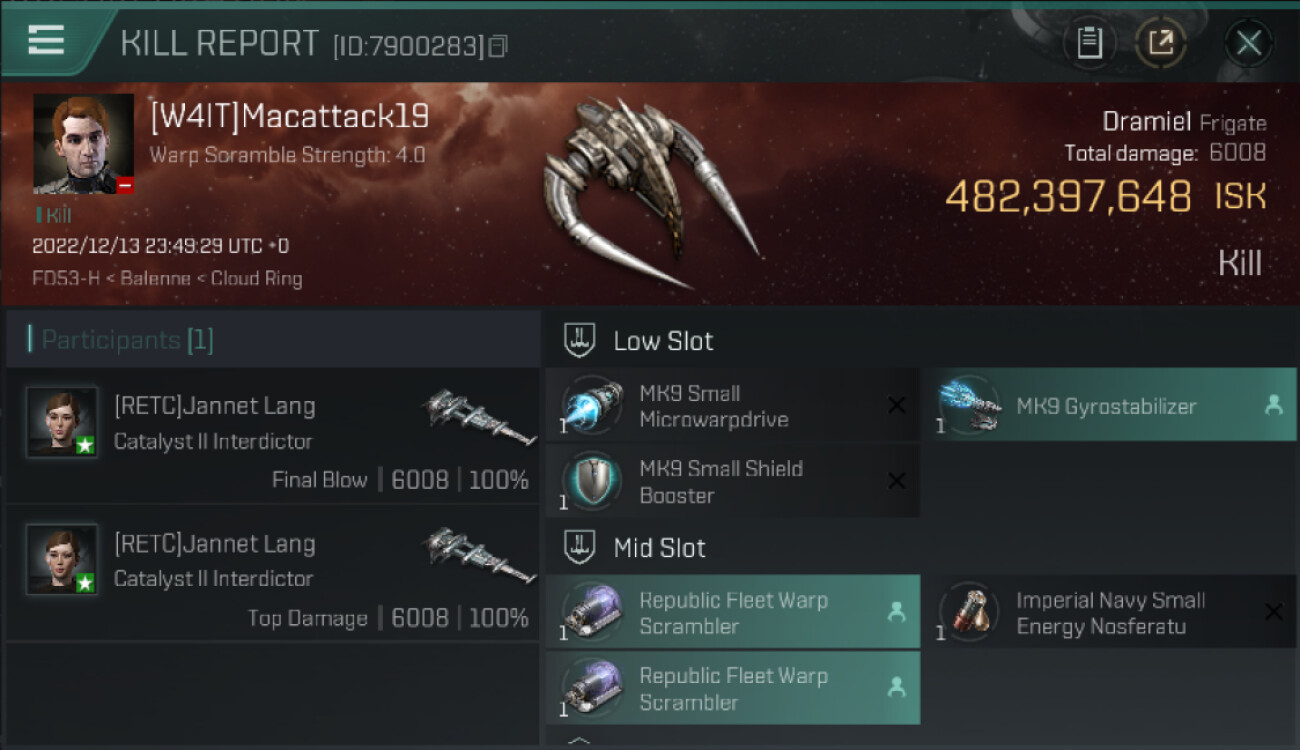Click the Dramiel ship image
Viewport: 1300px width, 750px height.
point(650,192)
